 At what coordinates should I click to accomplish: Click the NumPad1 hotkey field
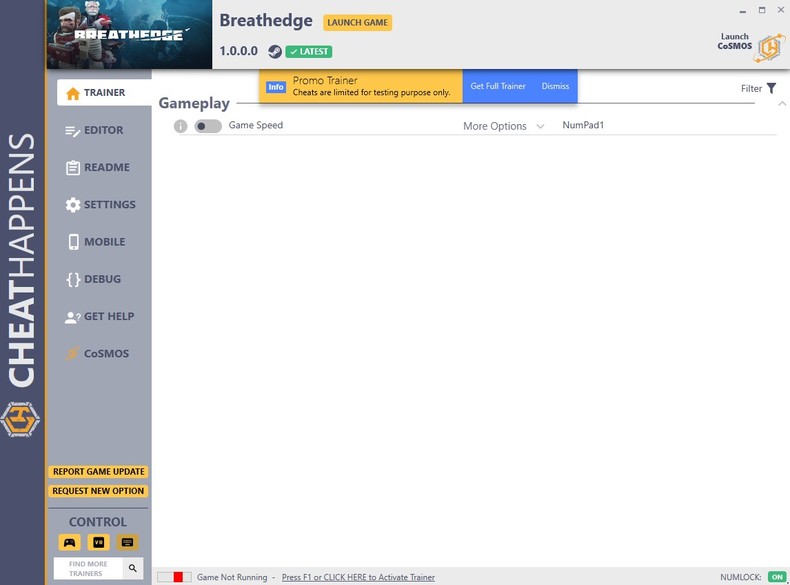coord(583,125)
